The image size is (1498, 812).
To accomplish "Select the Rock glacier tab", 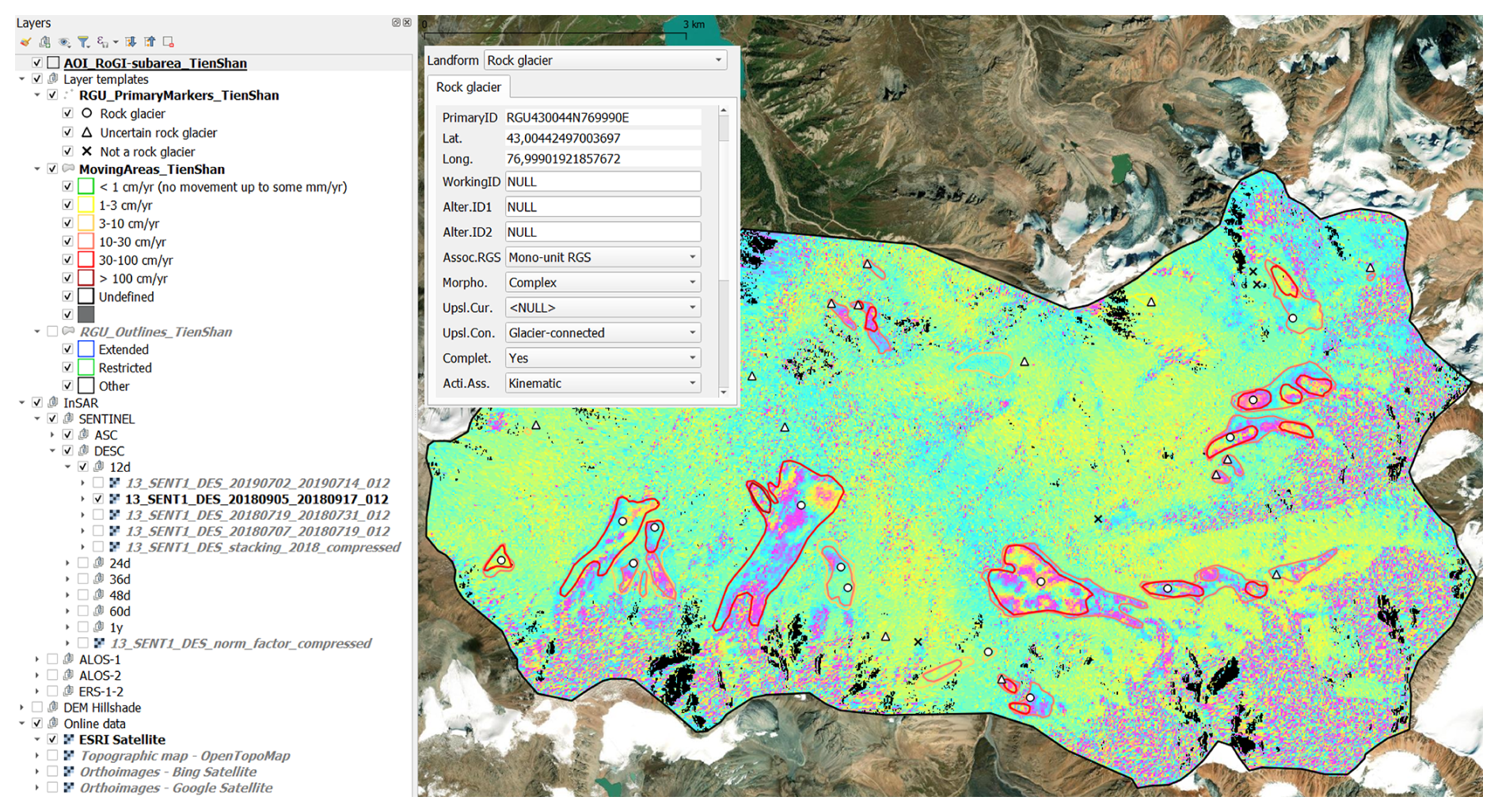I will 468,87.
